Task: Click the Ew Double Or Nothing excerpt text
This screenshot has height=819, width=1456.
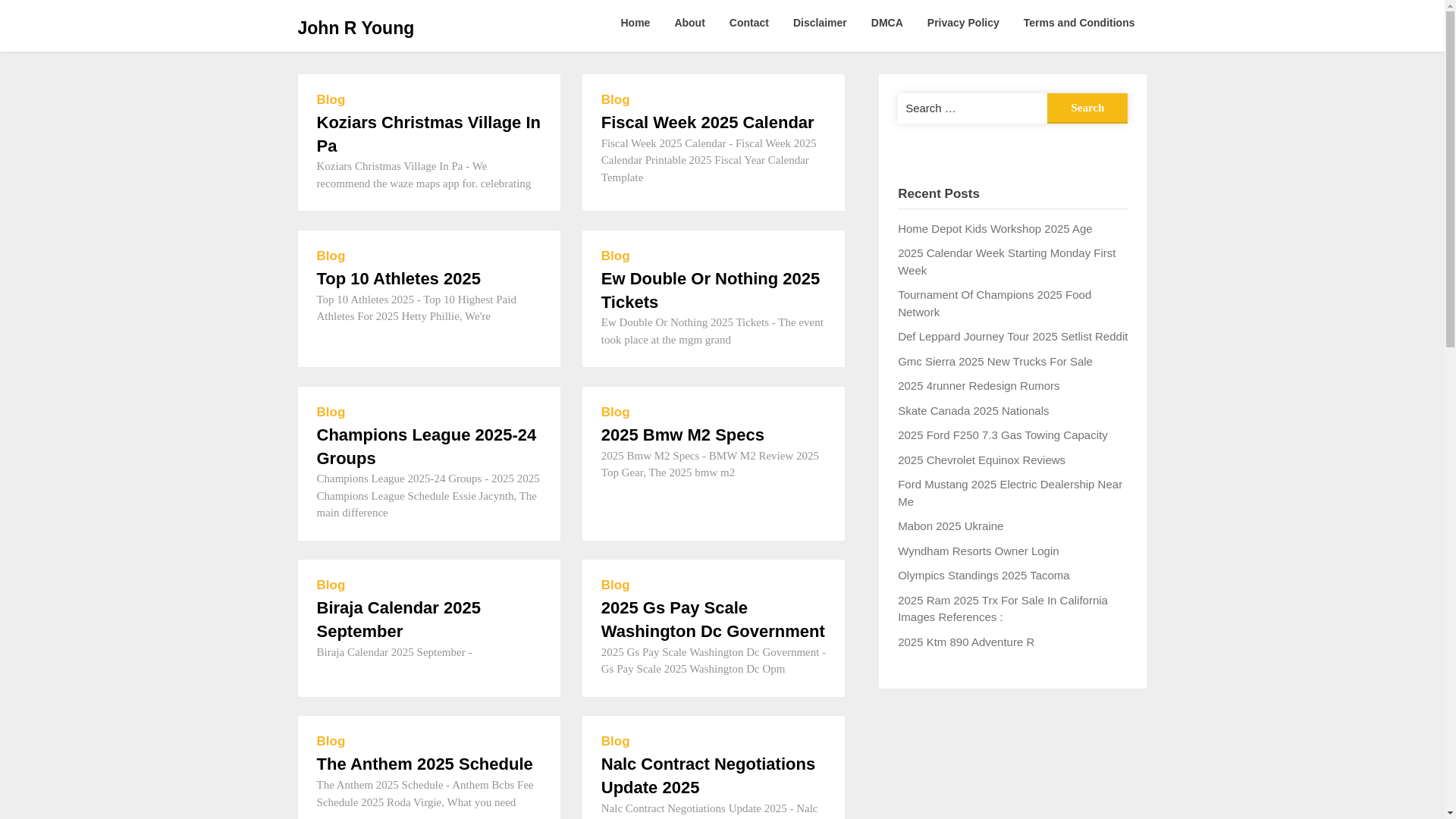Action: point(711,331)
